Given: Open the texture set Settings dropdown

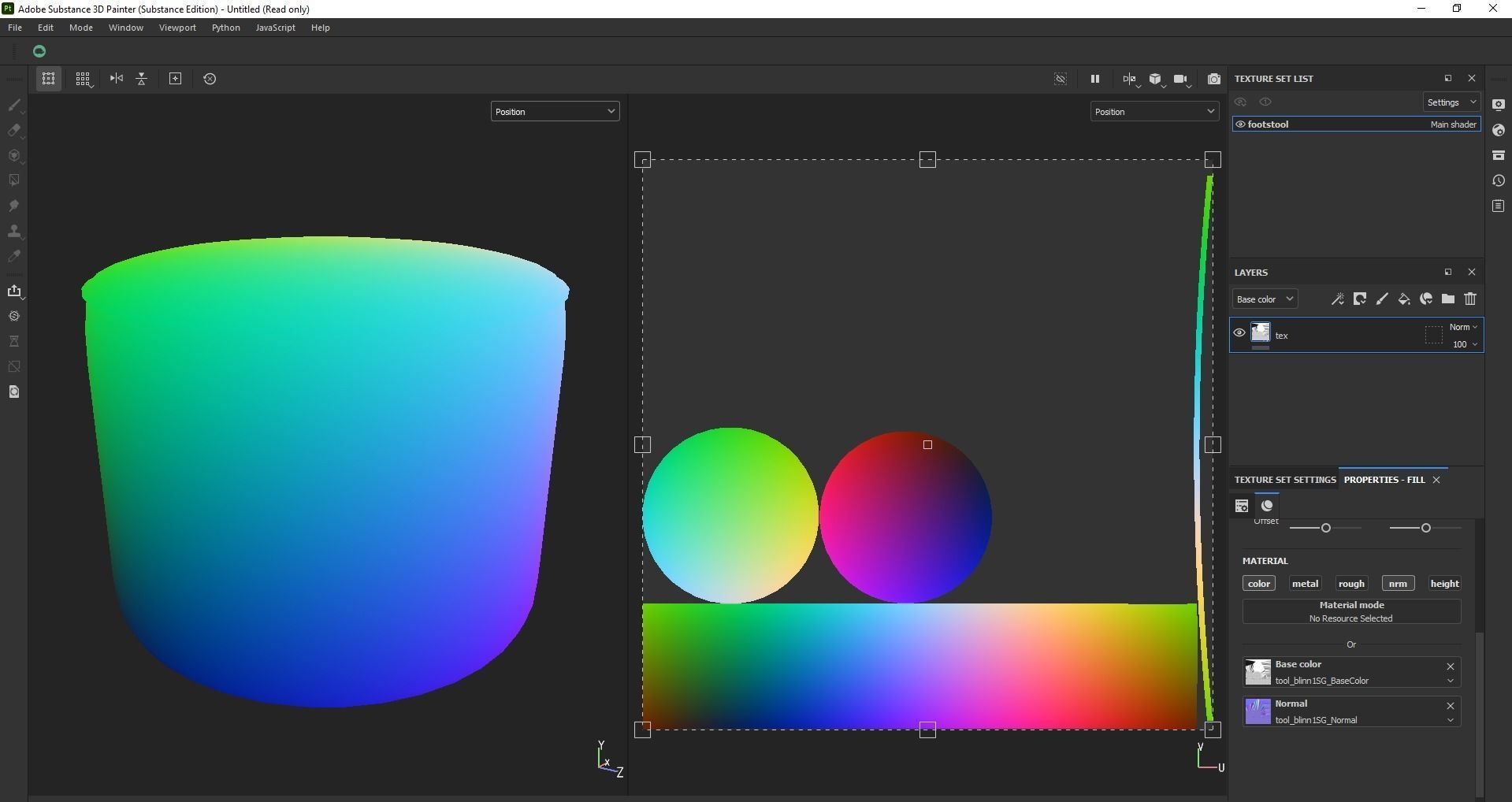Looking at the screenshot, I should [1451, 102].
